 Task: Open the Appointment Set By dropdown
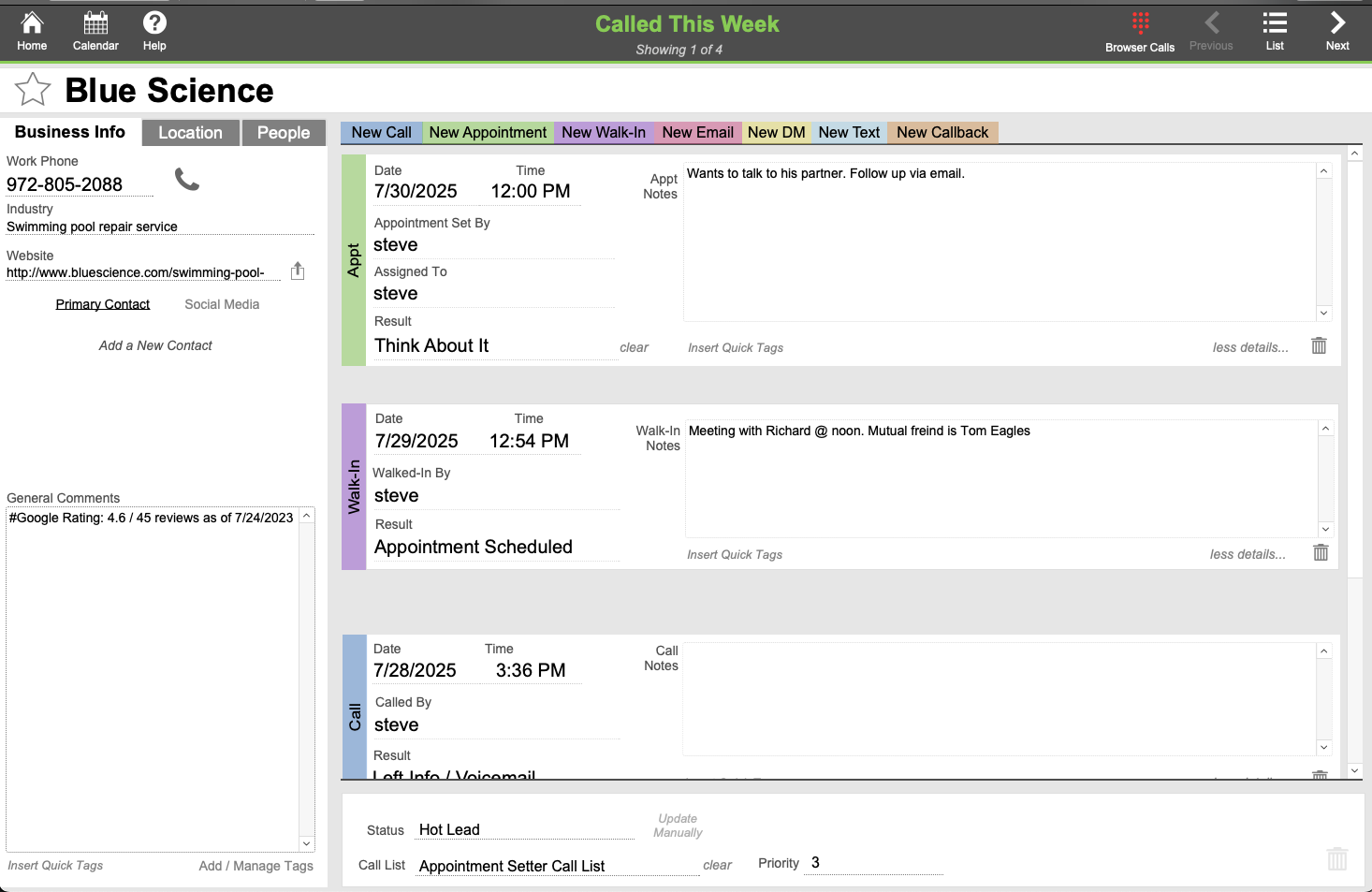pyautogui.click(x=494, y=245)
